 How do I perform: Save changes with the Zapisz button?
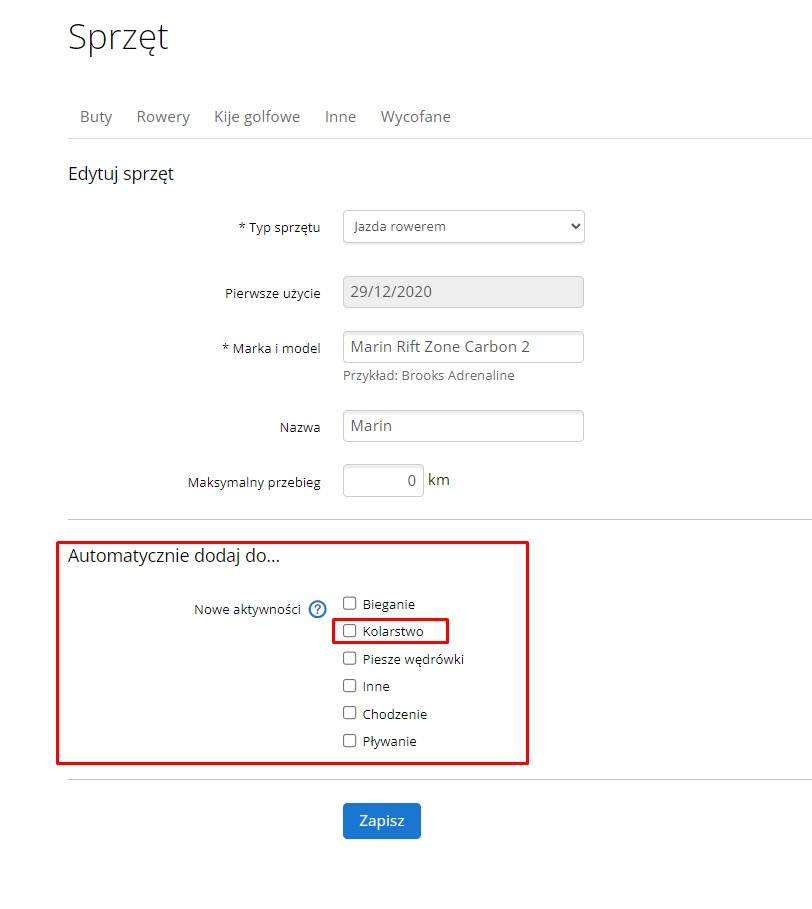coord(382,821)
